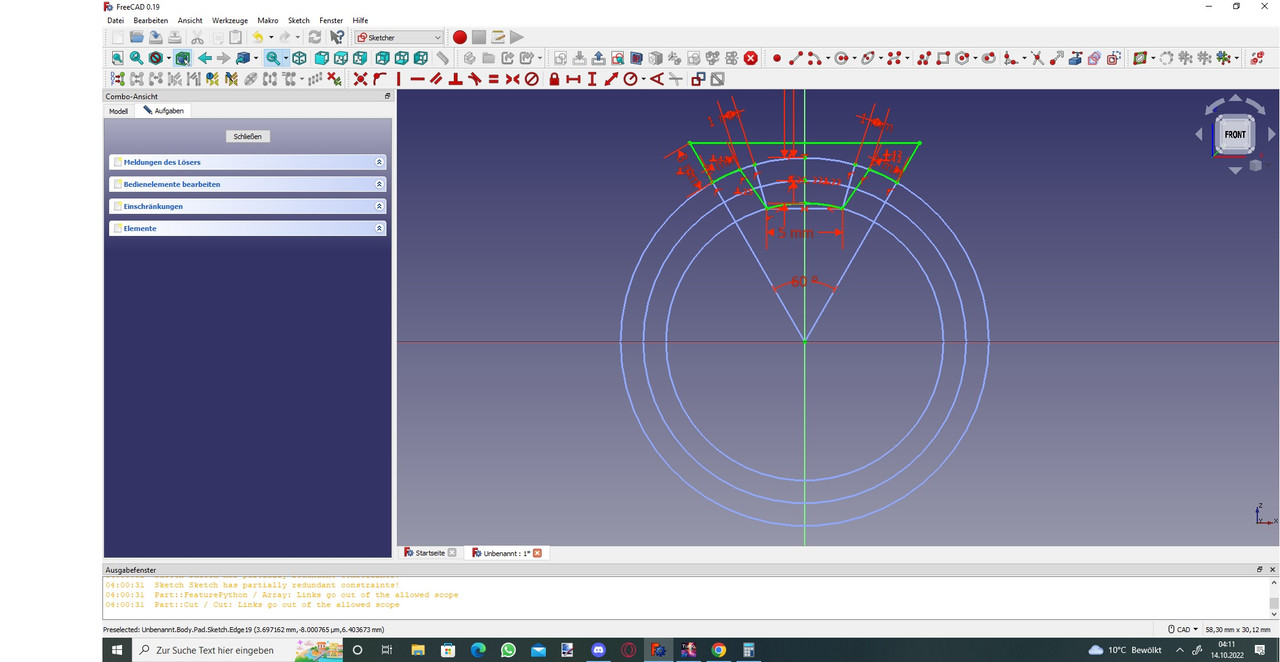The width and height of the screenshot is (1280, 662).
Task: Collapse the Meldungen des Lösers section
Action: (x=379, y=162)
